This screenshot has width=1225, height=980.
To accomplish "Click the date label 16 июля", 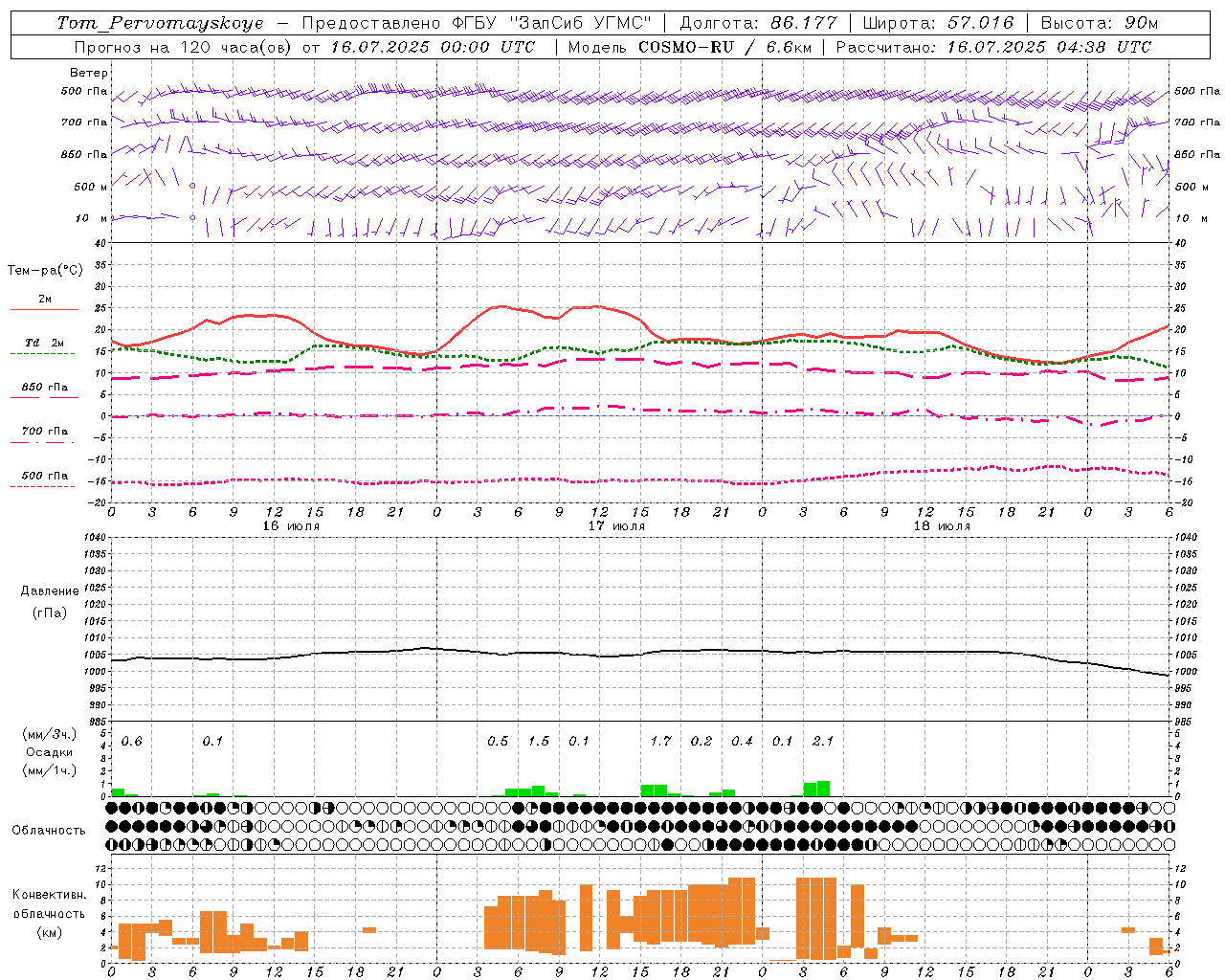I will point(291,526).
